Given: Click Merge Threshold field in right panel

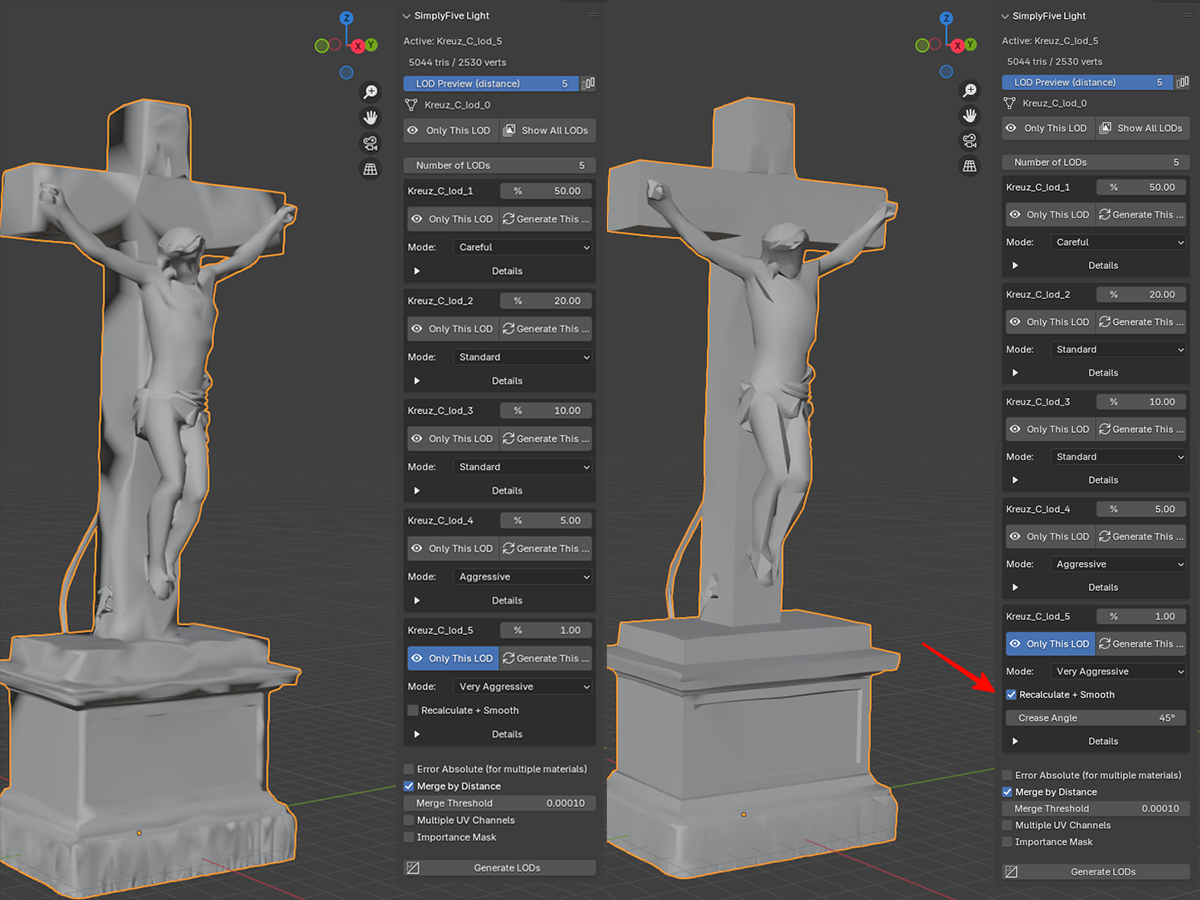Looking at the screenshot, I should pyautogui.click(x=1096, y=809).
